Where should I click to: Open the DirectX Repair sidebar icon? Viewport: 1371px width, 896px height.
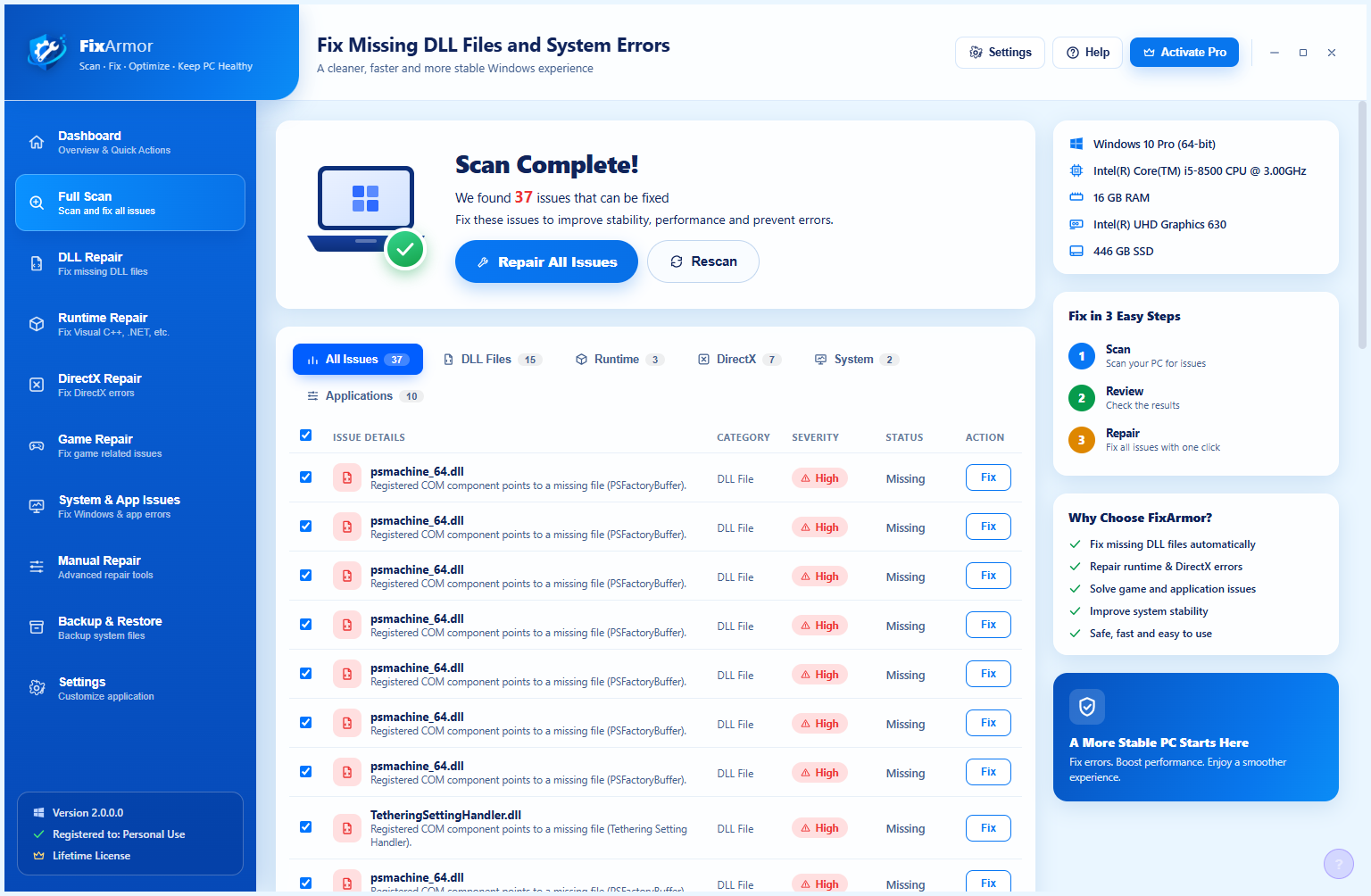point(37,386)
